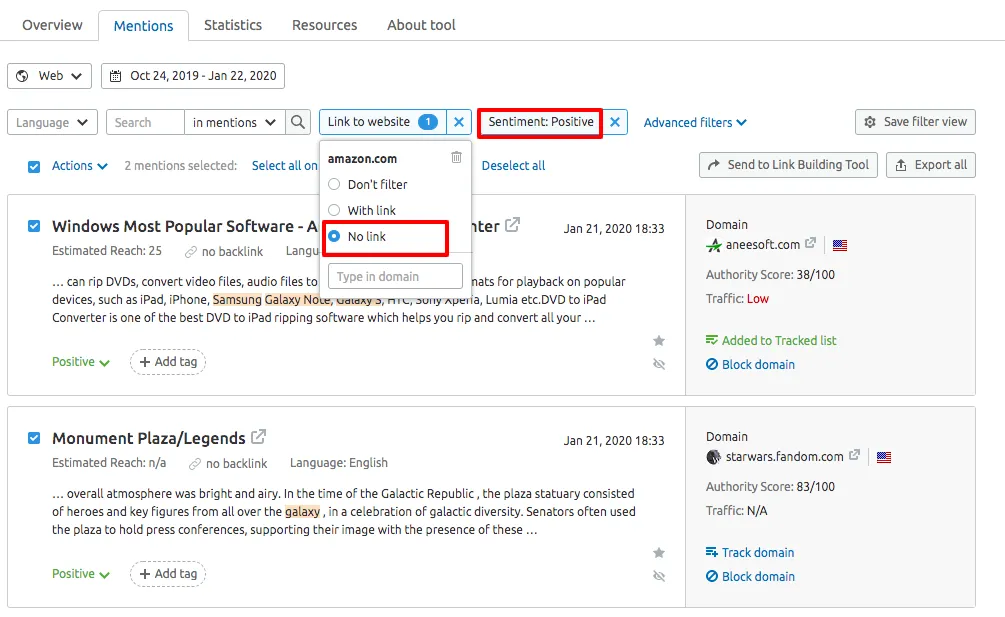The height and width of the screenshot is (617, 1005).
Task: Uncheck the Monument Plaza/Legends mention checkbox
Action: [x=34, y=438]
